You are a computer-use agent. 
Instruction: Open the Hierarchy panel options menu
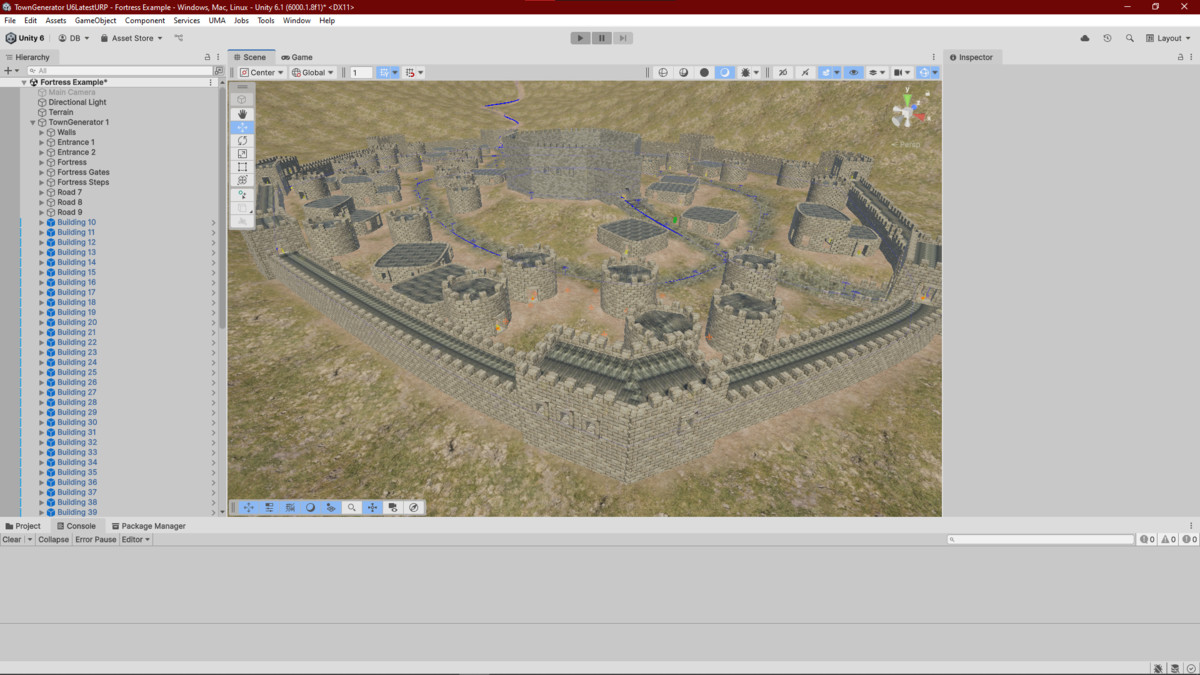(x=218, y=57)
